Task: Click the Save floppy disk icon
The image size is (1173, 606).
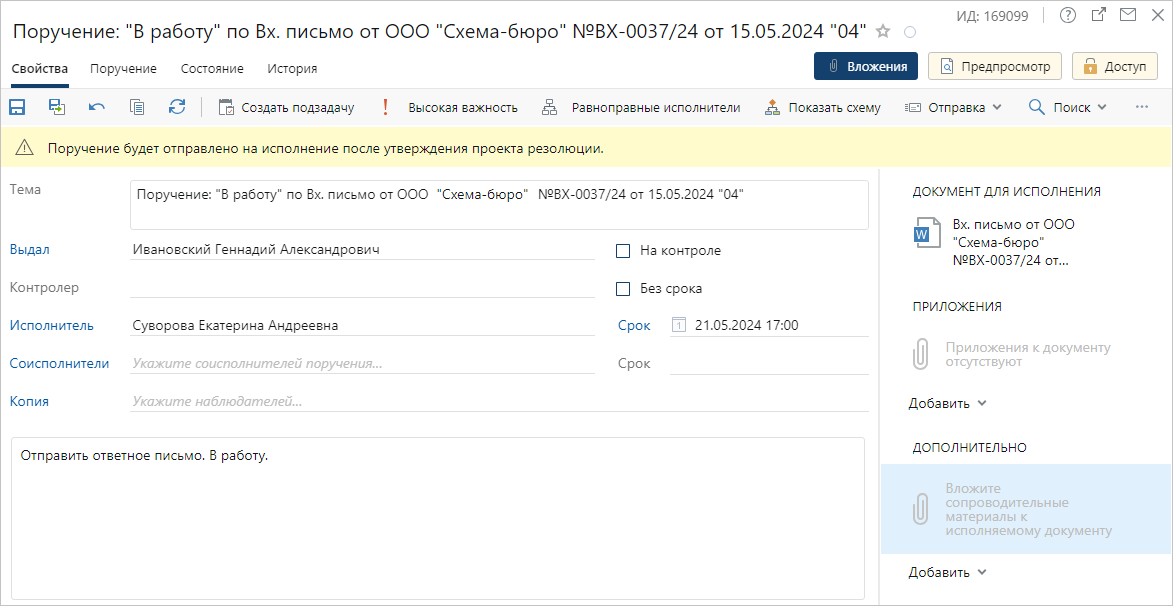Action: pyautogui.click(x=17, y=107)
